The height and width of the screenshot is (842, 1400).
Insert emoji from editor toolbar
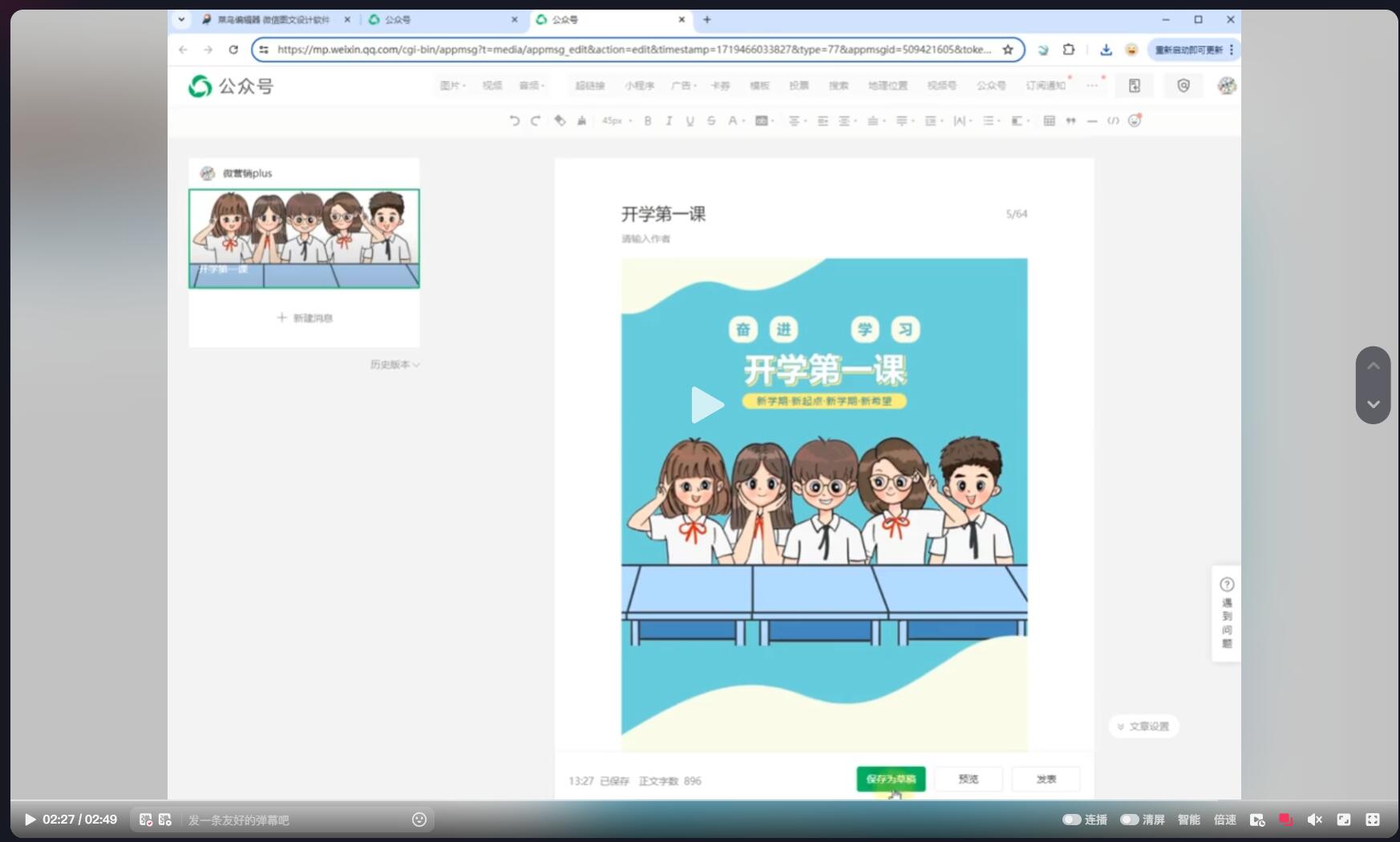point(1134,121)
